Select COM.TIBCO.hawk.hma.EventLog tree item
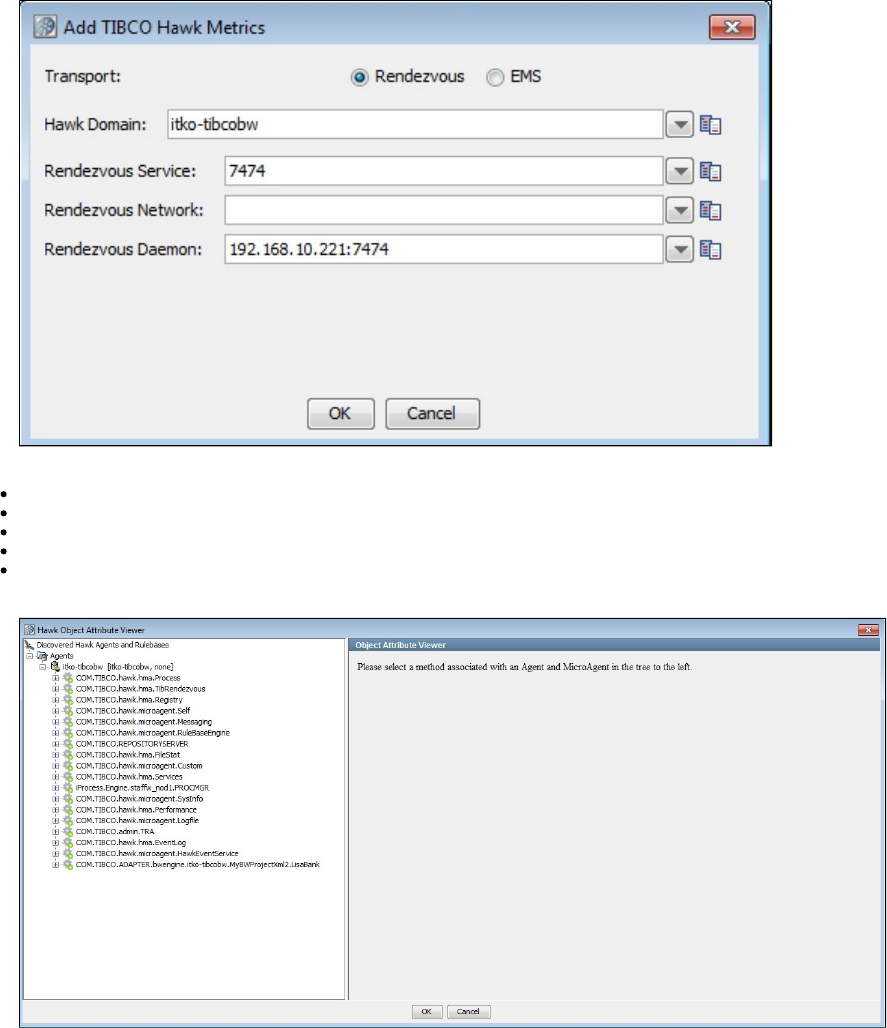The image size is (887, 1028). point(130,842)
